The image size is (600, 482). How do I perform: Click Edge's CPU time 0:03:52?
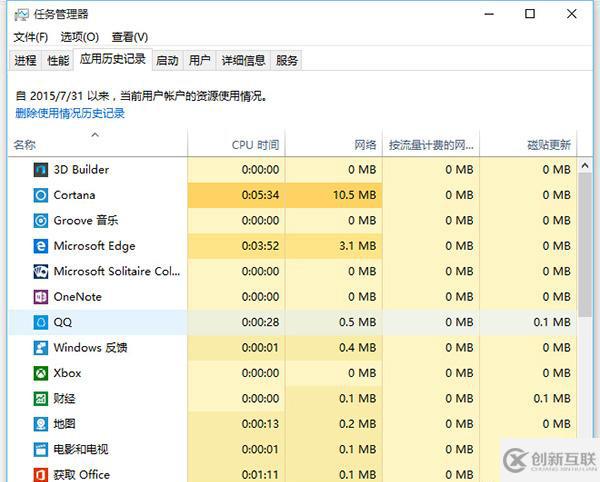click(x=260, y=246)
